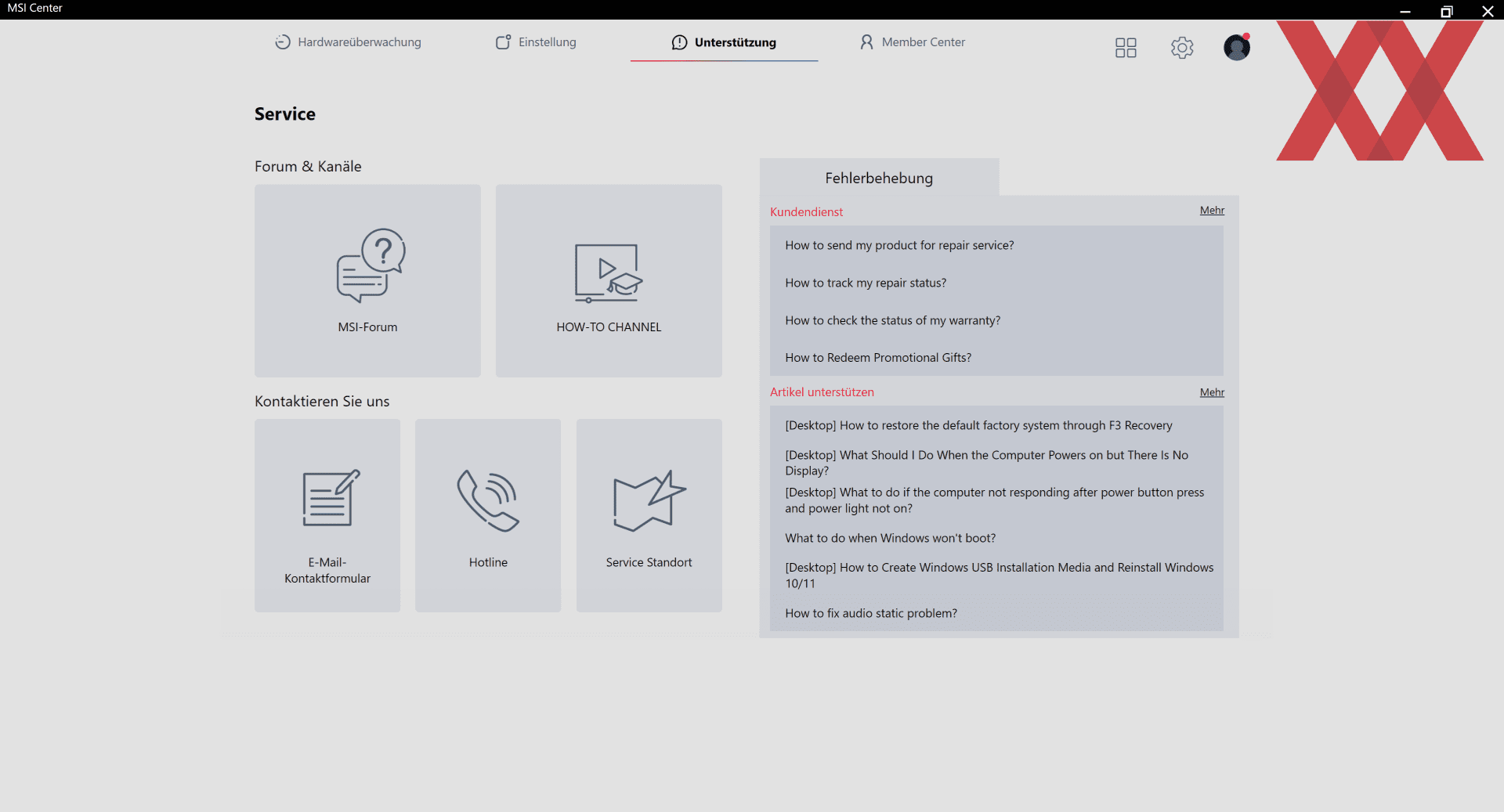Image resolution: width=1504 pixels, height=812 pixels.
Task: Click the Service Standort map icon
Action: point(649,501)
